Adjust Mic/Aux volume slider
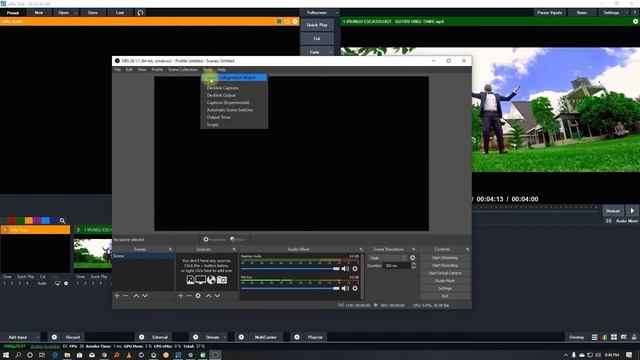The height and width of the screenshot is (360, 640). [290, 288]
